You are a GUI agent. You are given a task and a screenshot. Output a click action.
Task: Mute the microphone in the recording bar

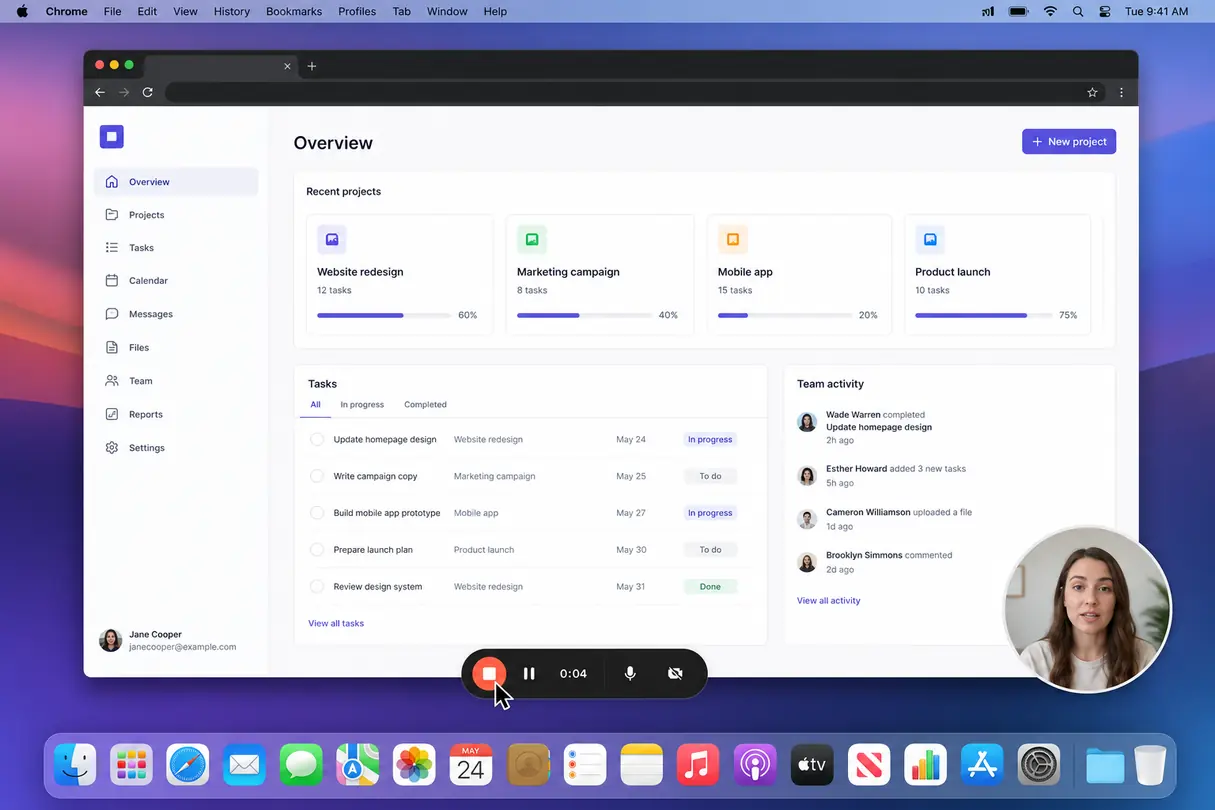pyautogui.click(x=630, y=674)
